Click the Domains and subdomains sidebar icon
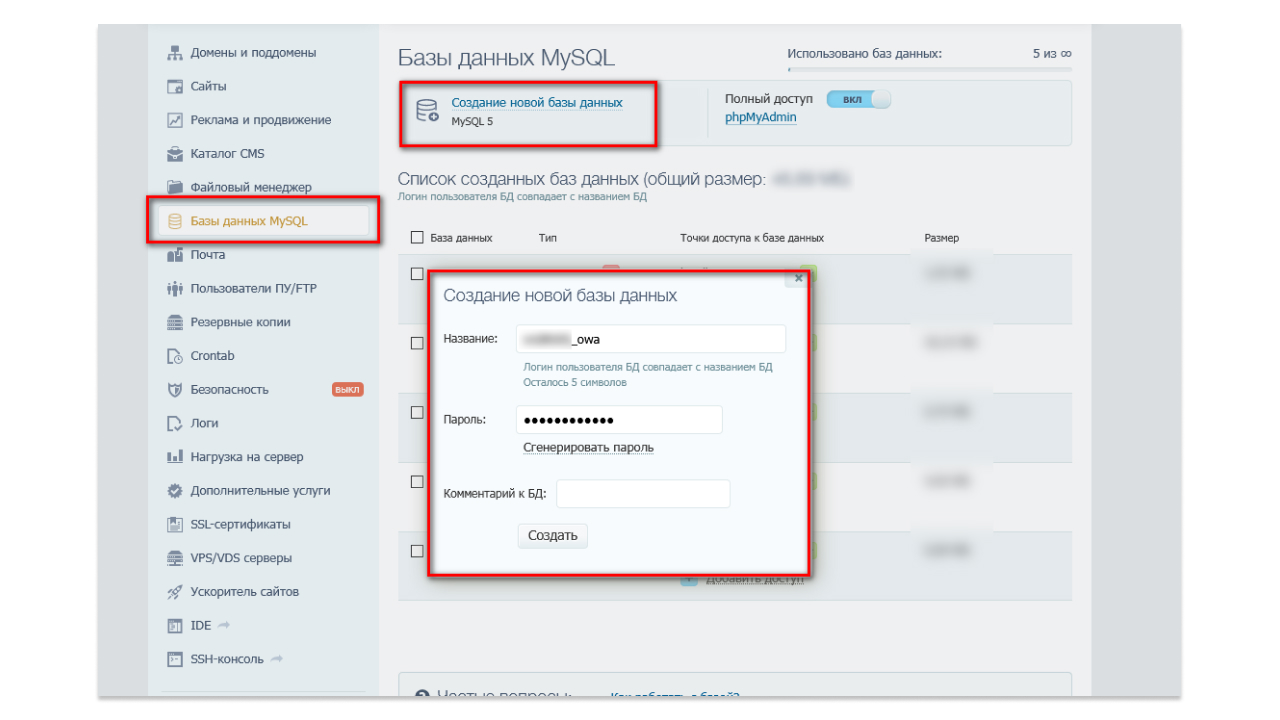The width and height of the screenshot is (1280, 720). coord(174,53)
